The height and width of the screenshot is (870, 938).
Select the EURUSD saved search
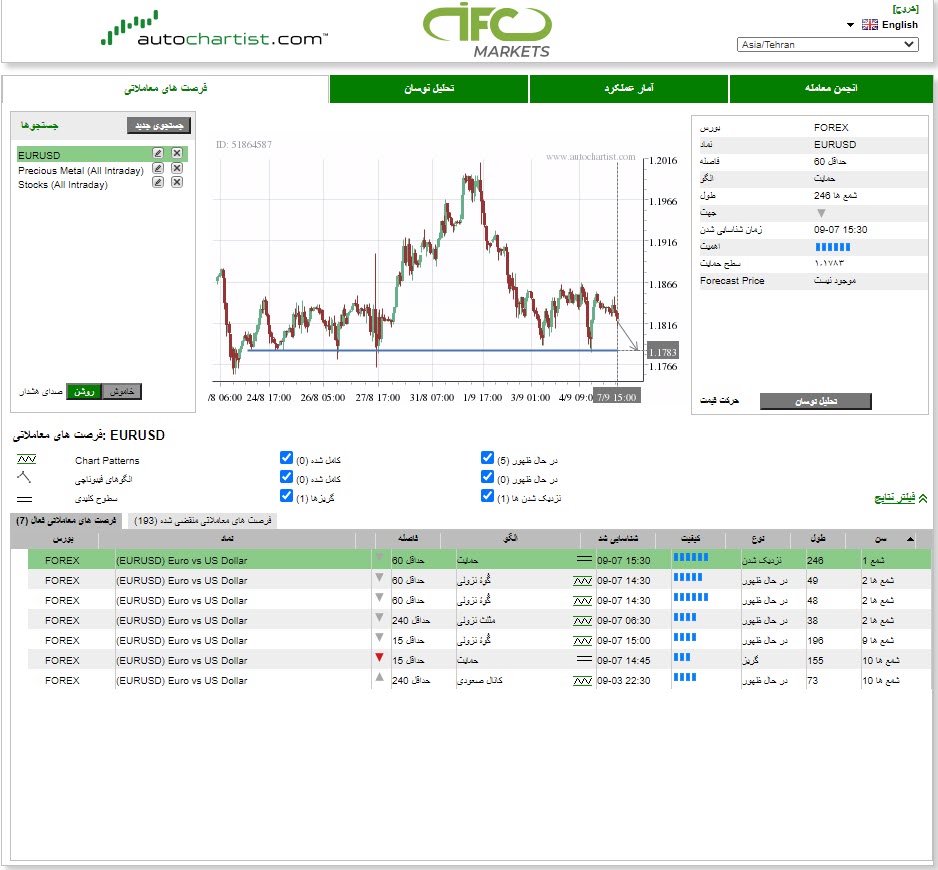pyautogui.click(x=39, y=155)
